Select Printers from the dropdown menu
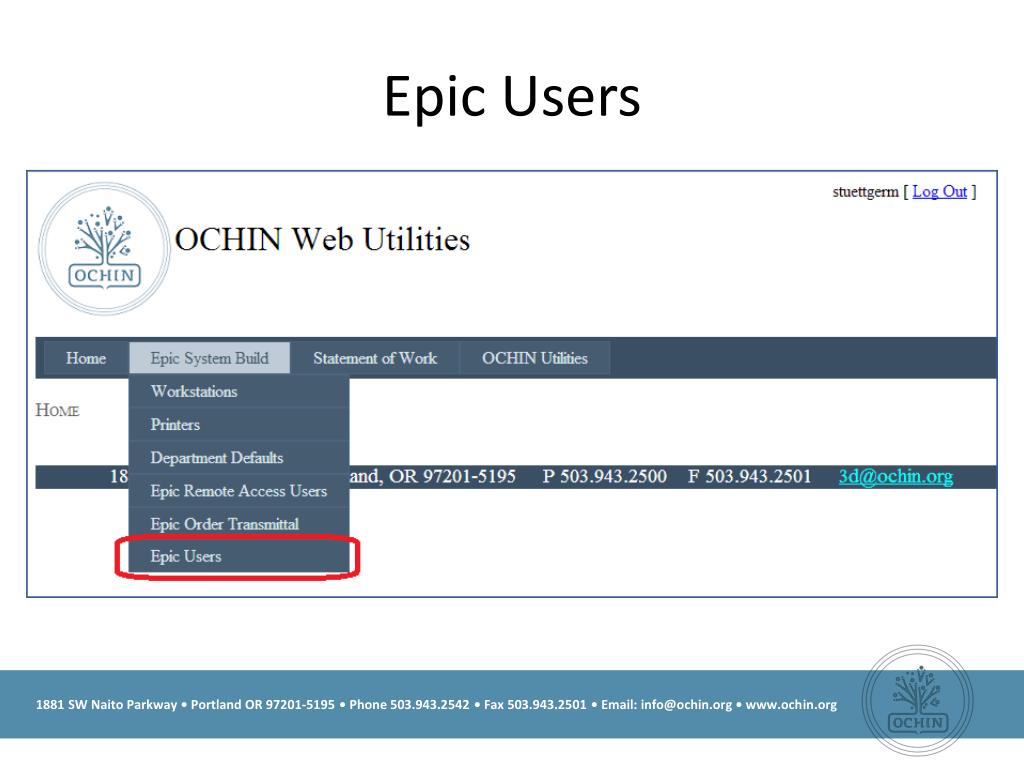This screenshot has width=1024, height=768. click(239, 424)
